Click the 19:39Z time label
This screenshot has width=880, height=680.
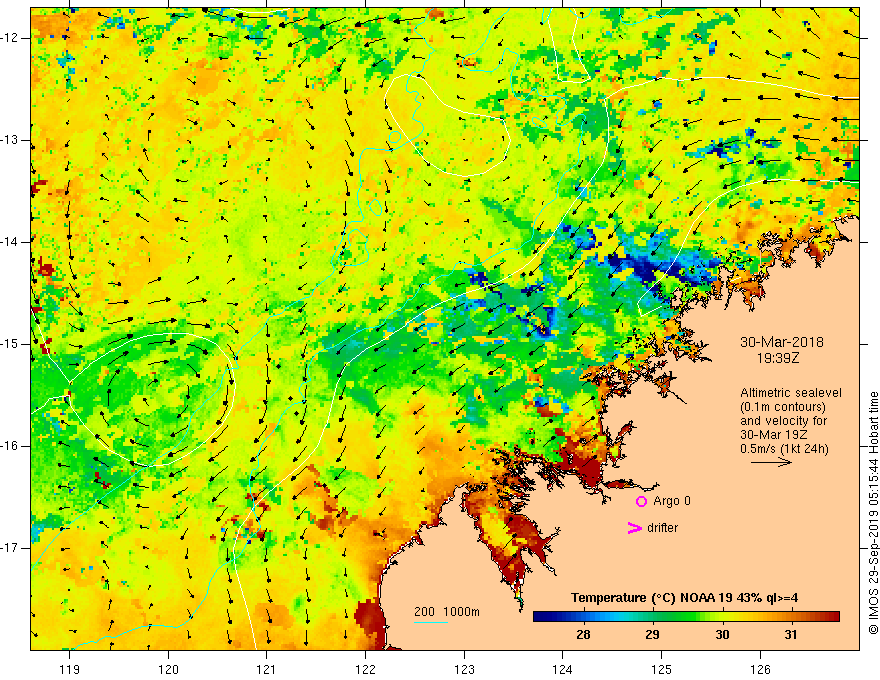[777, 357]
